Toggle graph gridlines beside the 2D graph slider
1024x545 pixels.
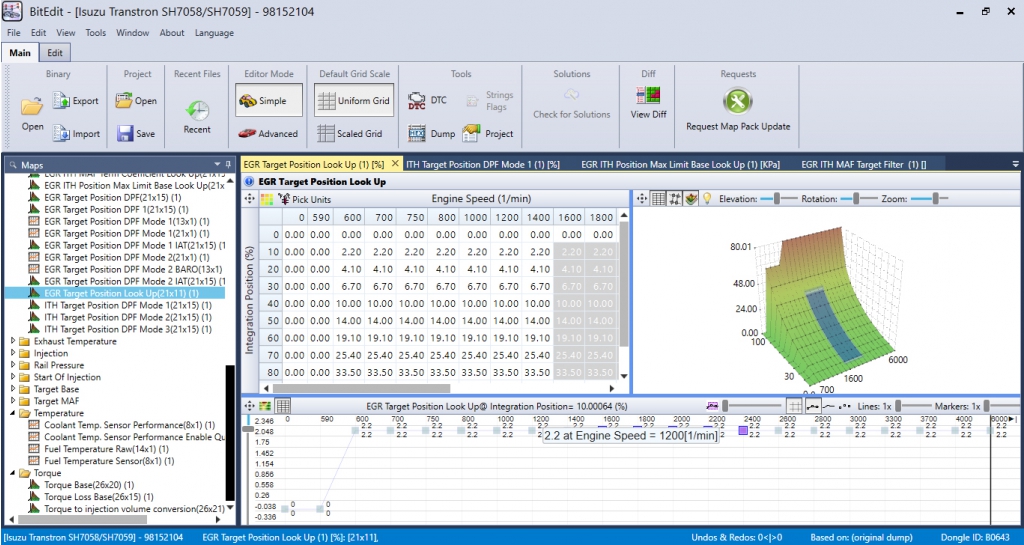click(794, 406)
